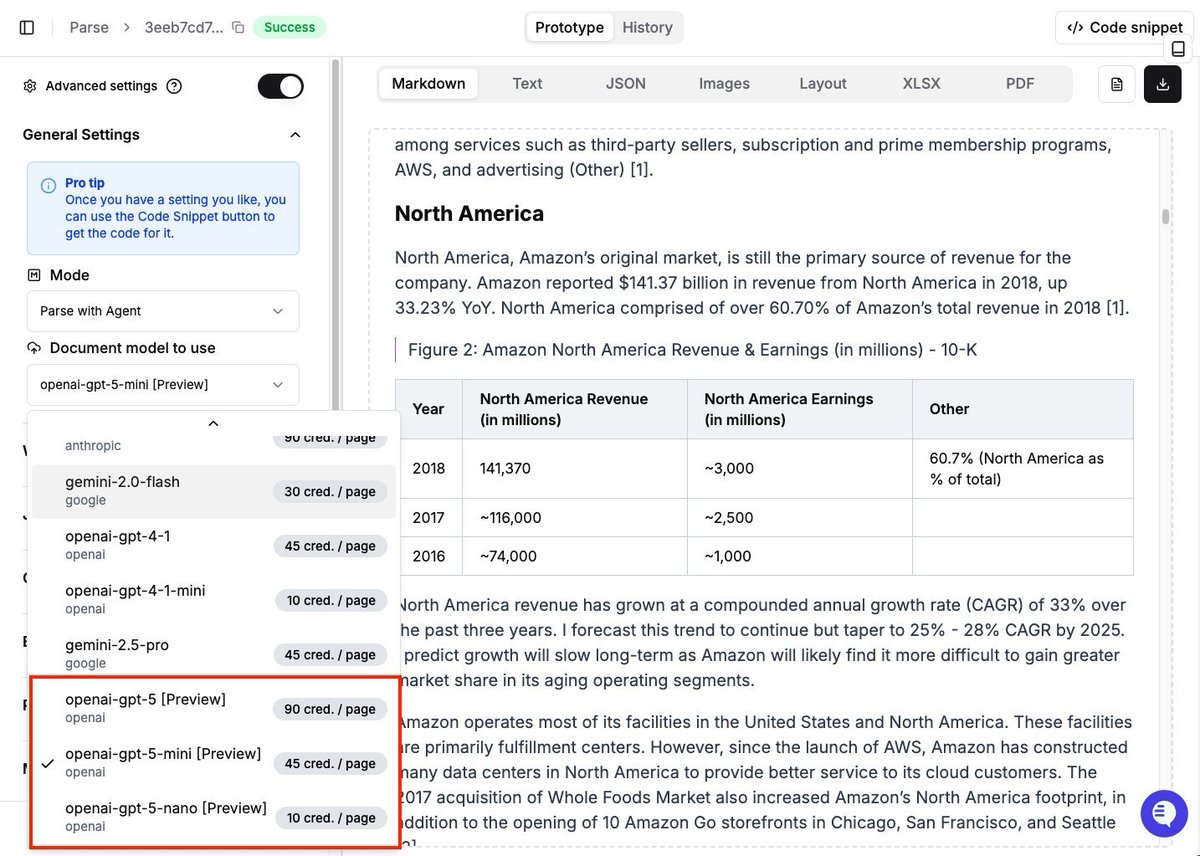The width and height of the screenshot is (1200, 856).
Task: Show the Layout tab
Action: tap(823, 84)
